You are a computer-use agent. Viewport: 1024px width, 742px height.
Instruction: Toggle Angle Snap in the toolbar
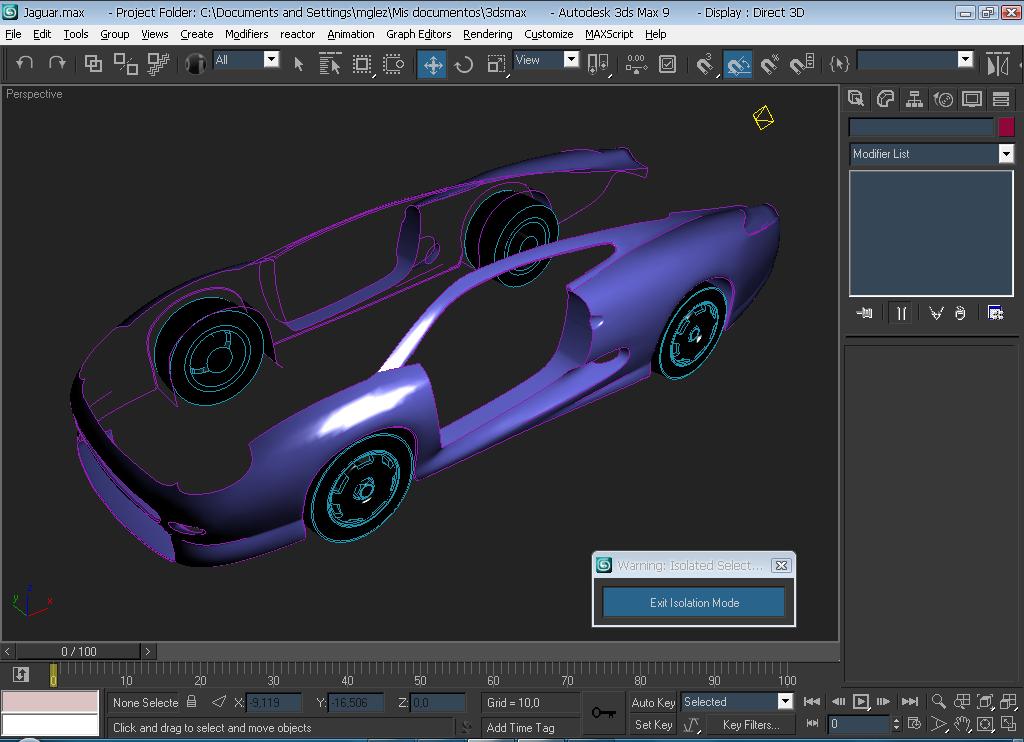(x=738, y=64)
